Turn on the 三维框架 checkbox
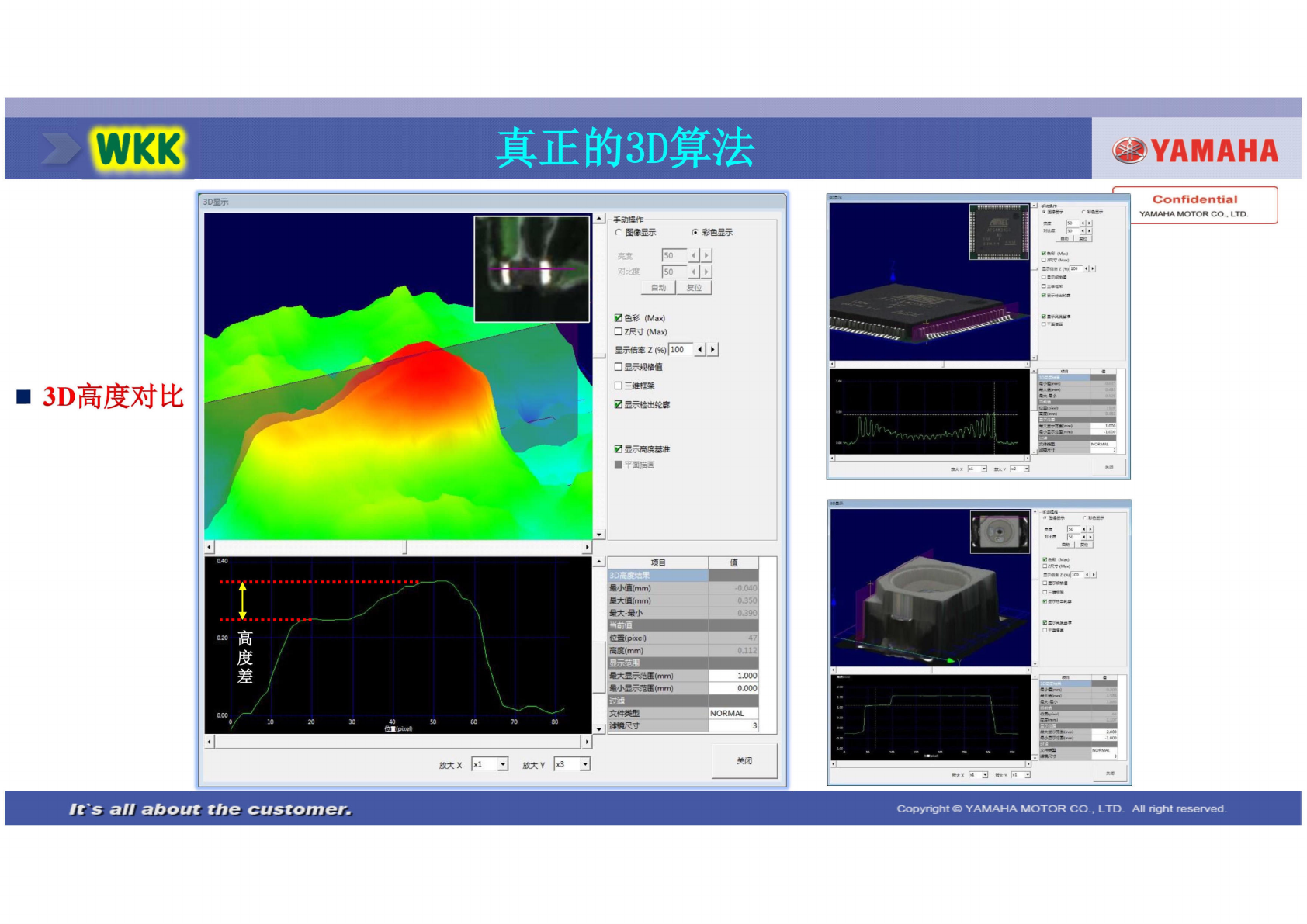Image resolution: width=1307 pixels, height=924 pixels. pyautogui.click(x=619, y=386)
